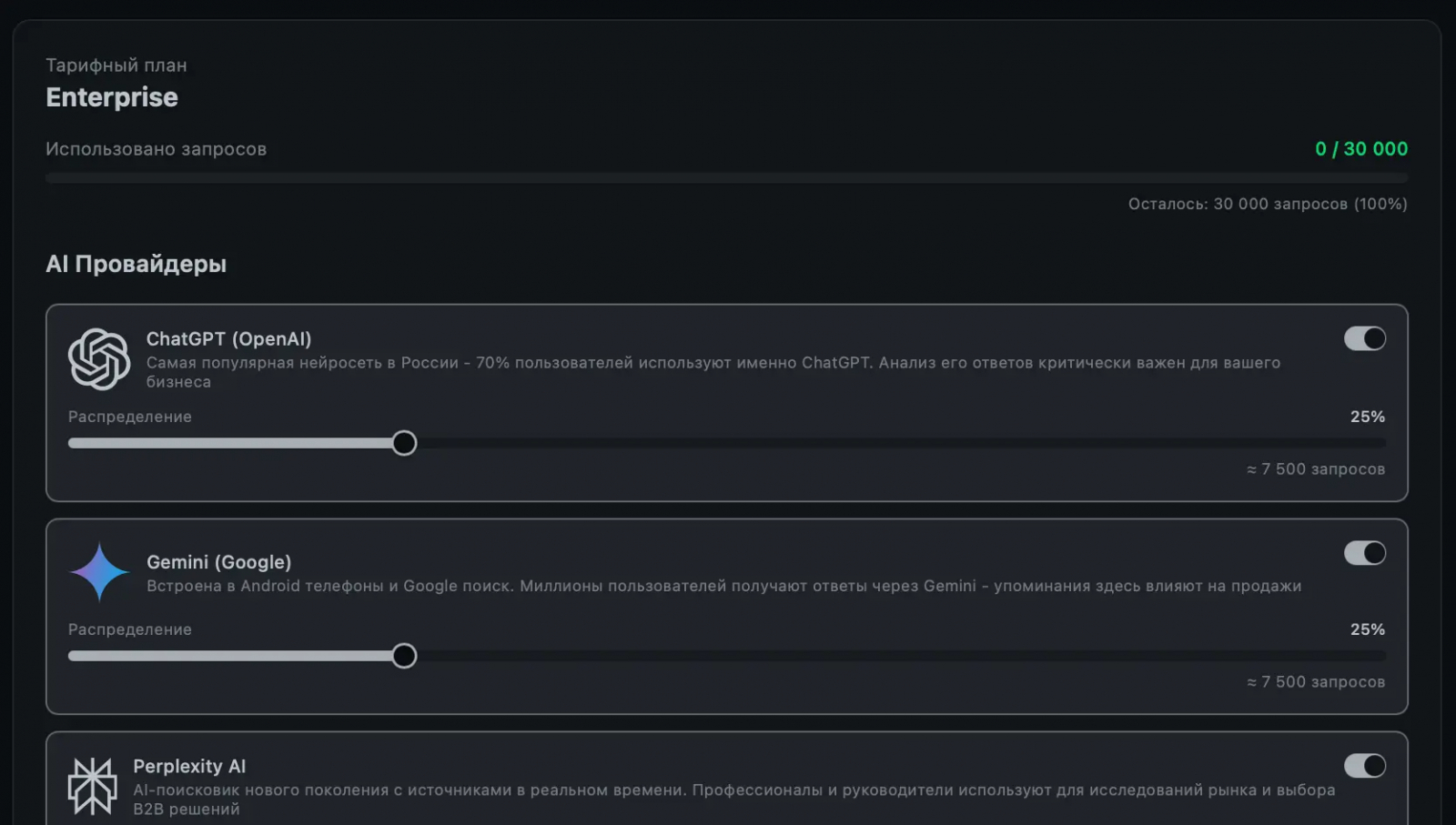Click the used requests progress bar
The image size is (1456, 825).
point(726,177)
